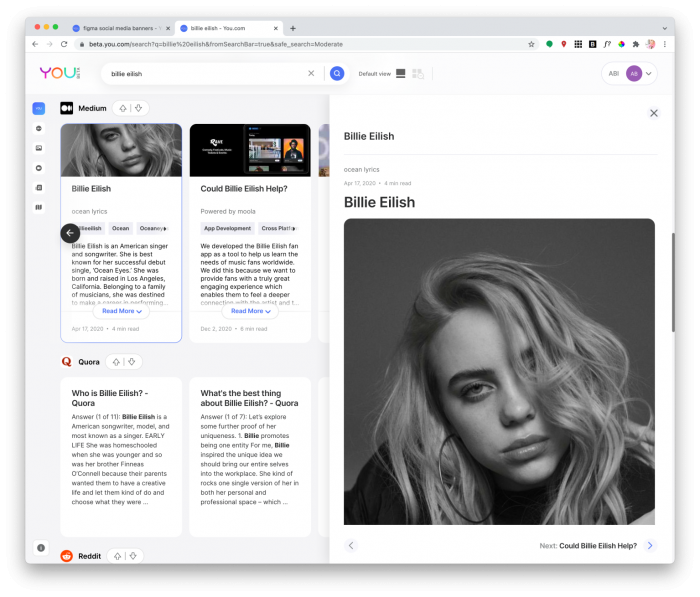Select the default view layout icon

click(x=400, y=73)
